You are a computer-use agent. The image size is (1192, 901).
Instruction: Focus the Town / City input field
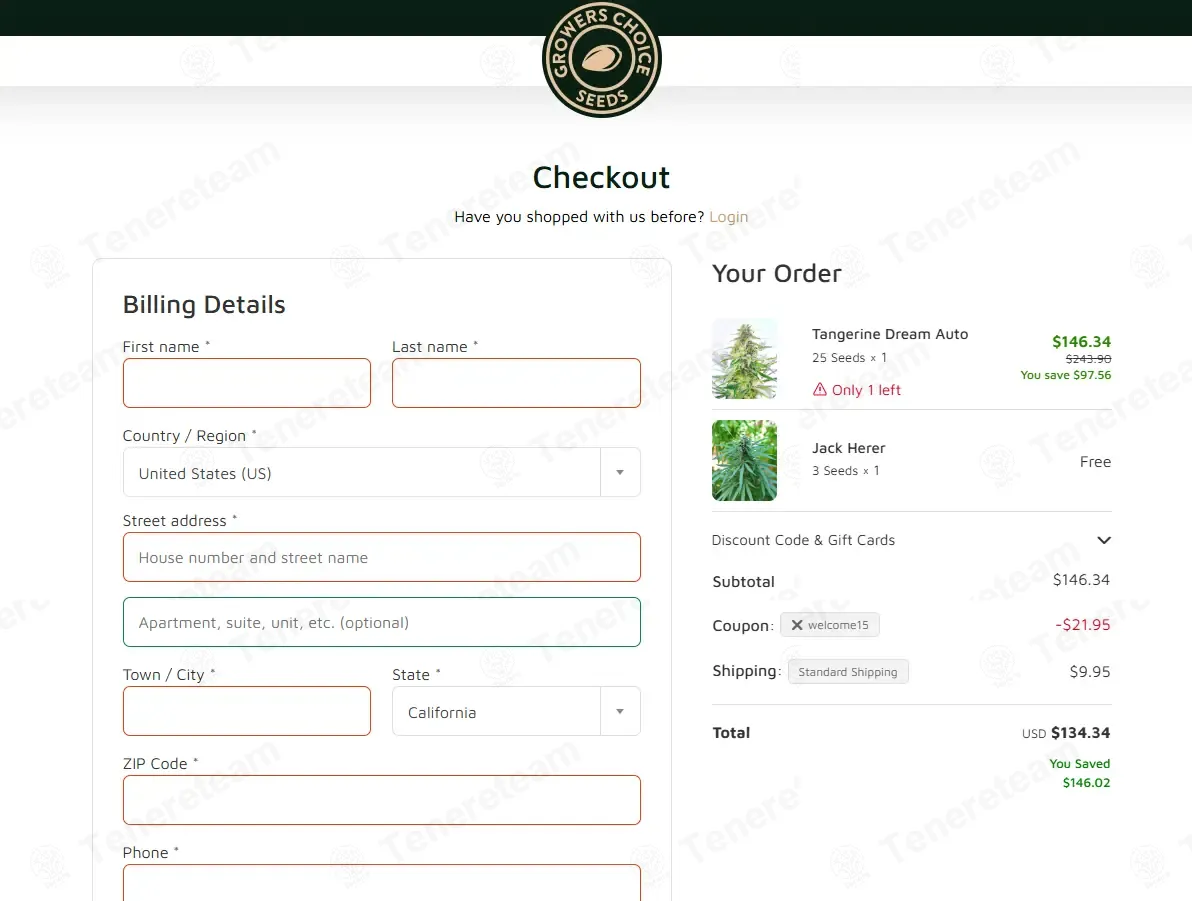tap(247, 711)
